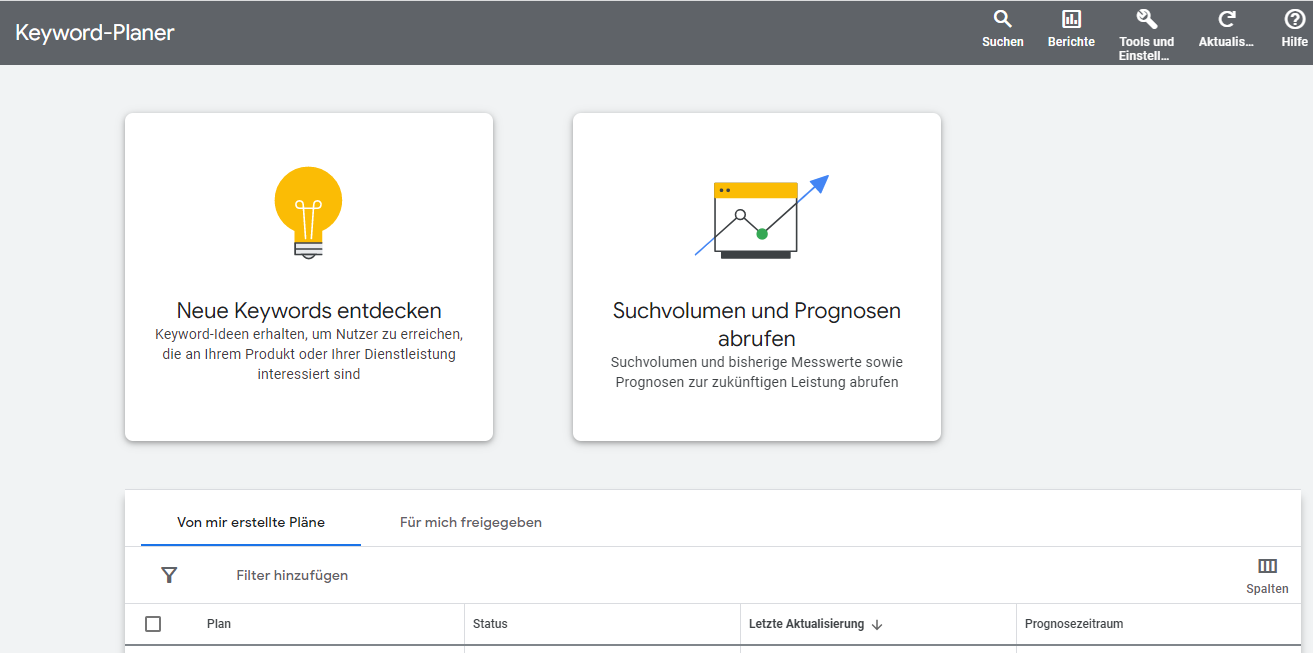Open Suchvolumen und Prognosen abrufen heading
The image size is (1313, 653).
click(756, 324)
